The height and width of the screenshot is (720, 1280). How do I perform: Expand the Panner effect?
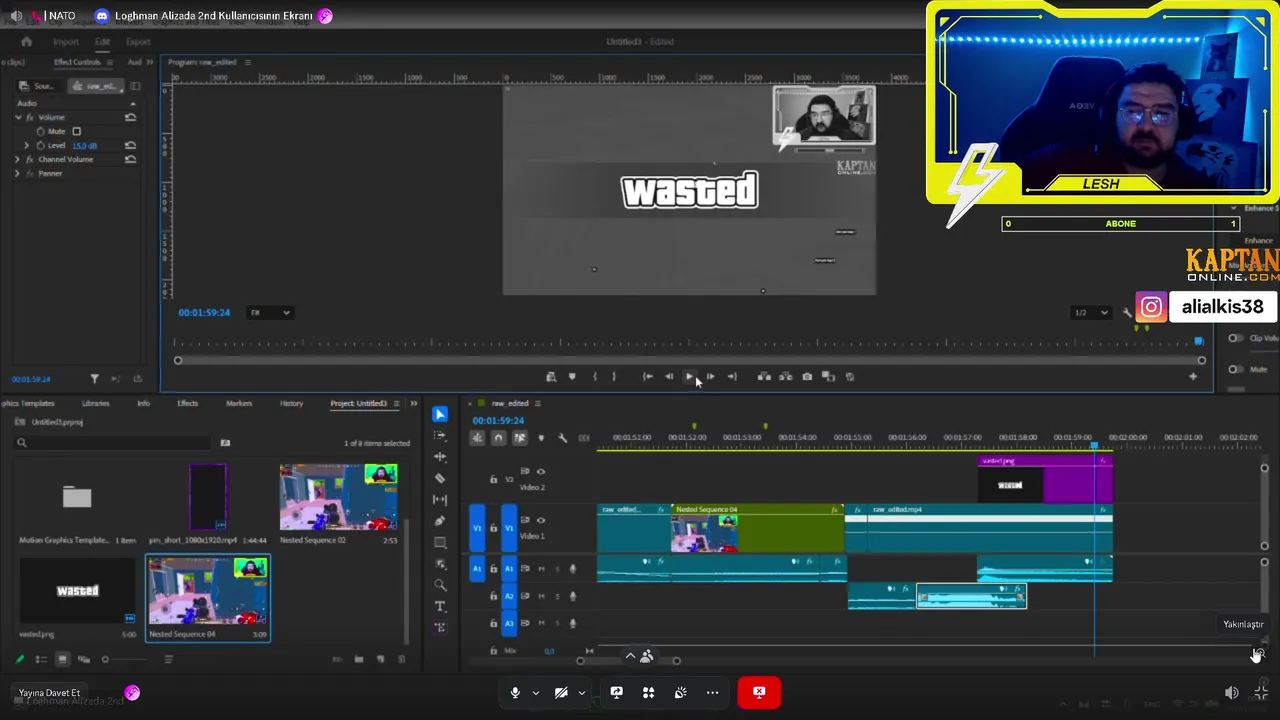(x=17, y=173)
